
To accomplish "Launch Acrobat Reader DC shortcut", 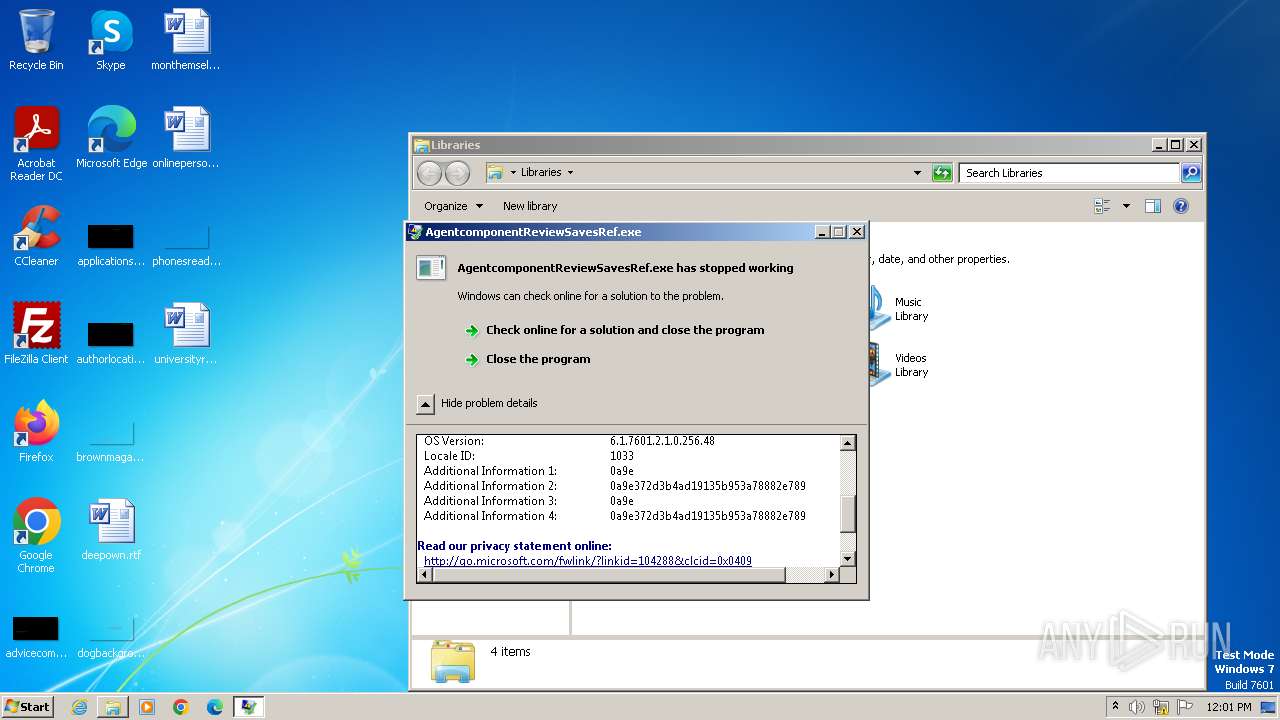I will [36, 144].
